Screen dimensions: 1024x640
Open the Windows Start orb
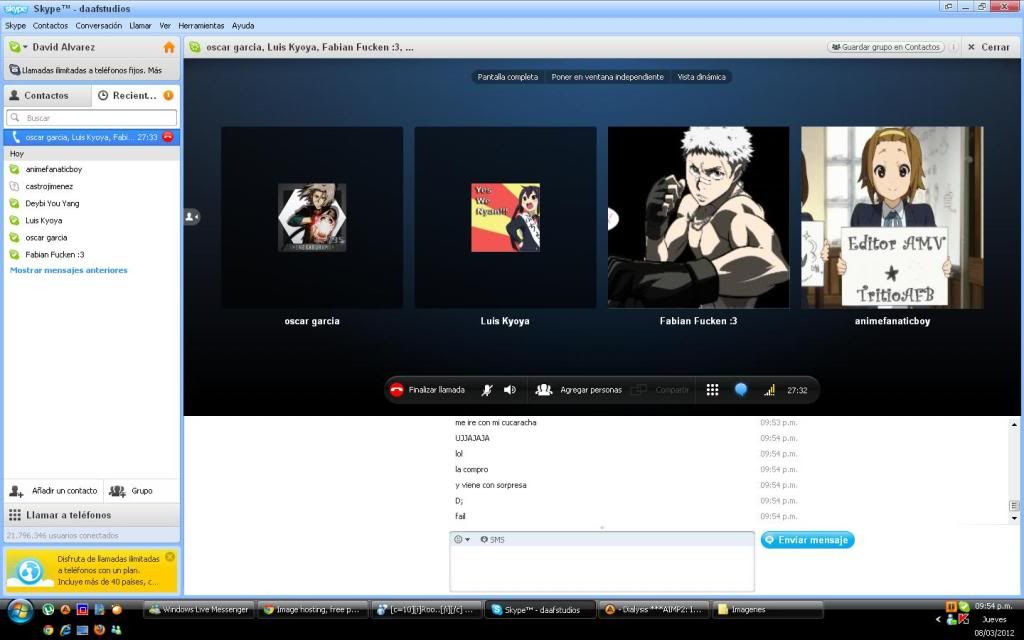click(x=20, y=611)
